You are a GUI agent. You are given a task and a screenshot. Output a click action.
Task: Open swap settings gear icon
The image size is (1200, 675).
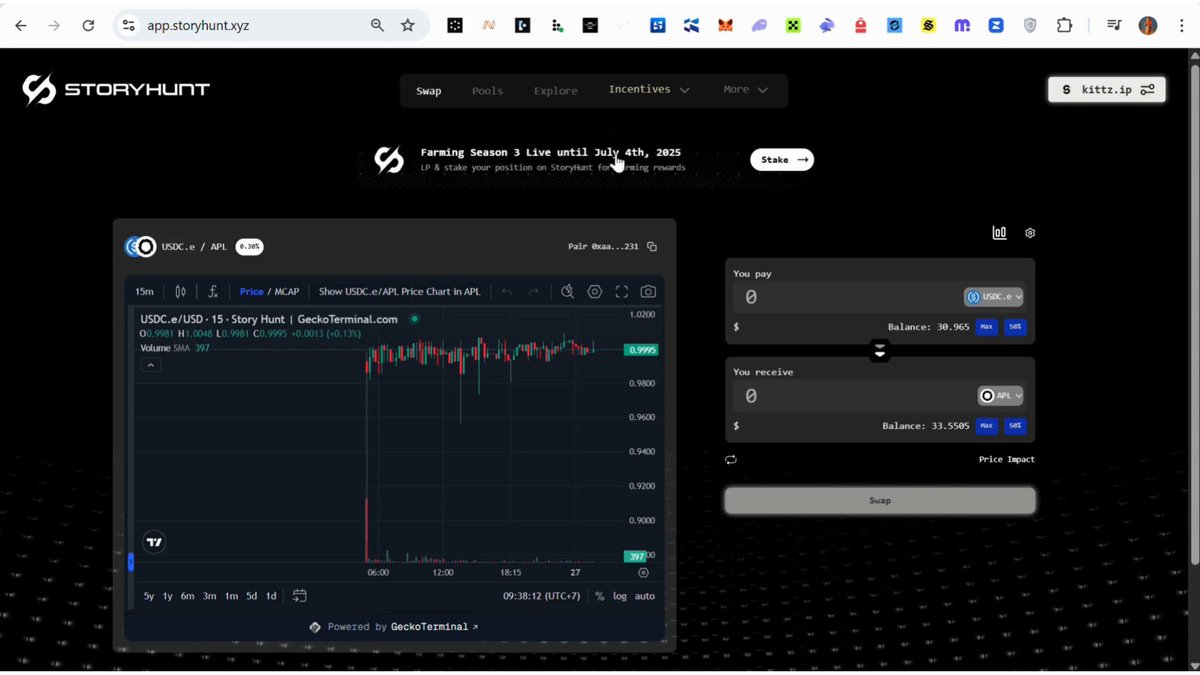click(x=1030, y=233)
